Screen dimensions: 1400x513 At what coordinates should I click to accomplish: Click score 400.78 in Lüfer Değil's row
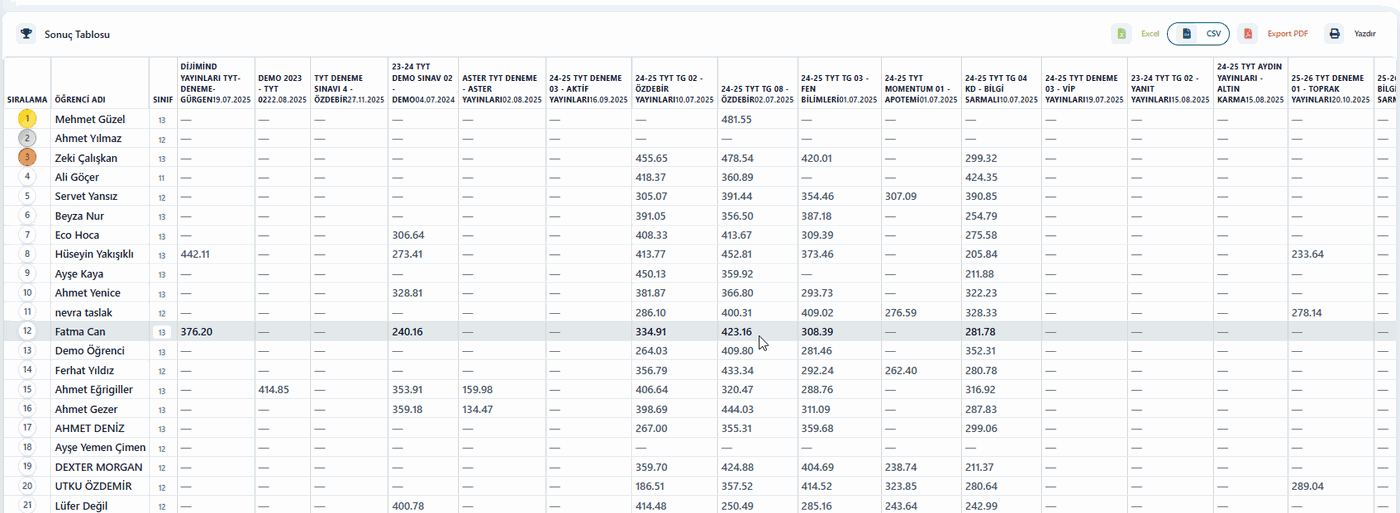pyautogui.click(x=408, y=505)
